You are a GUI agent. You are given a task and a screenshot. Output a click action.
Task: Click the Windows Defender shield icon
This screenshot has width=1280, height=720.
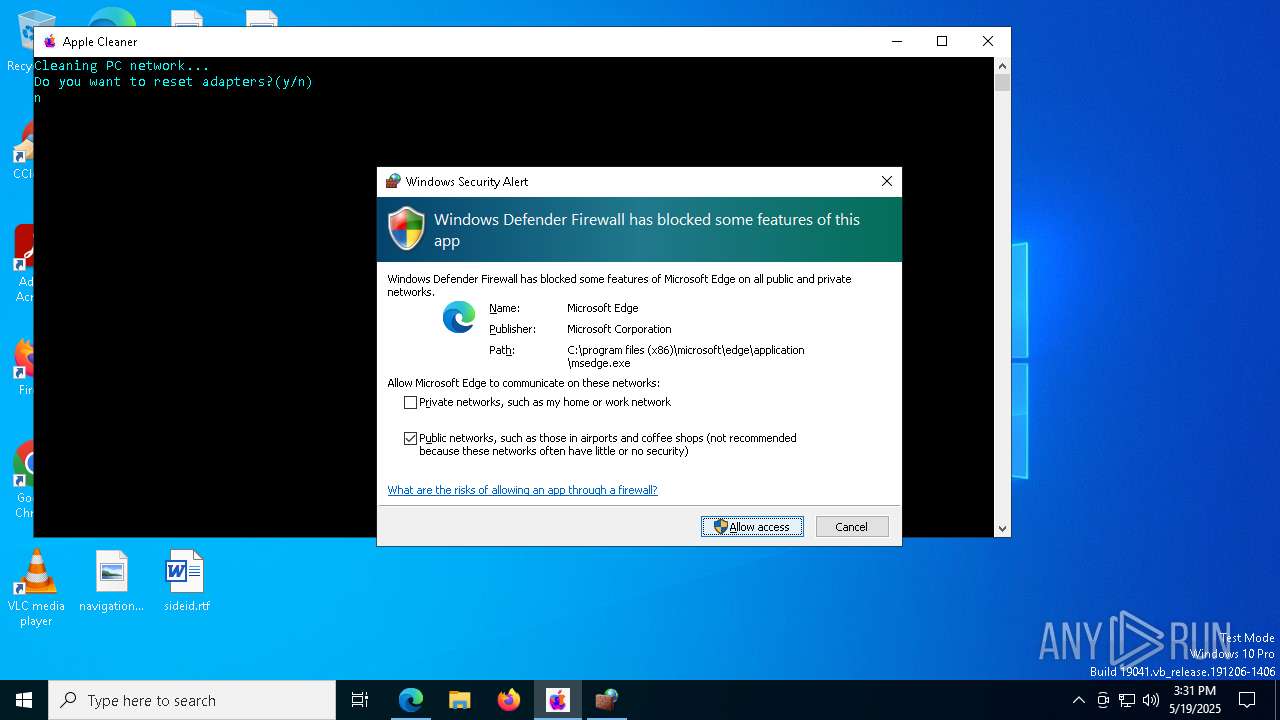406,229
